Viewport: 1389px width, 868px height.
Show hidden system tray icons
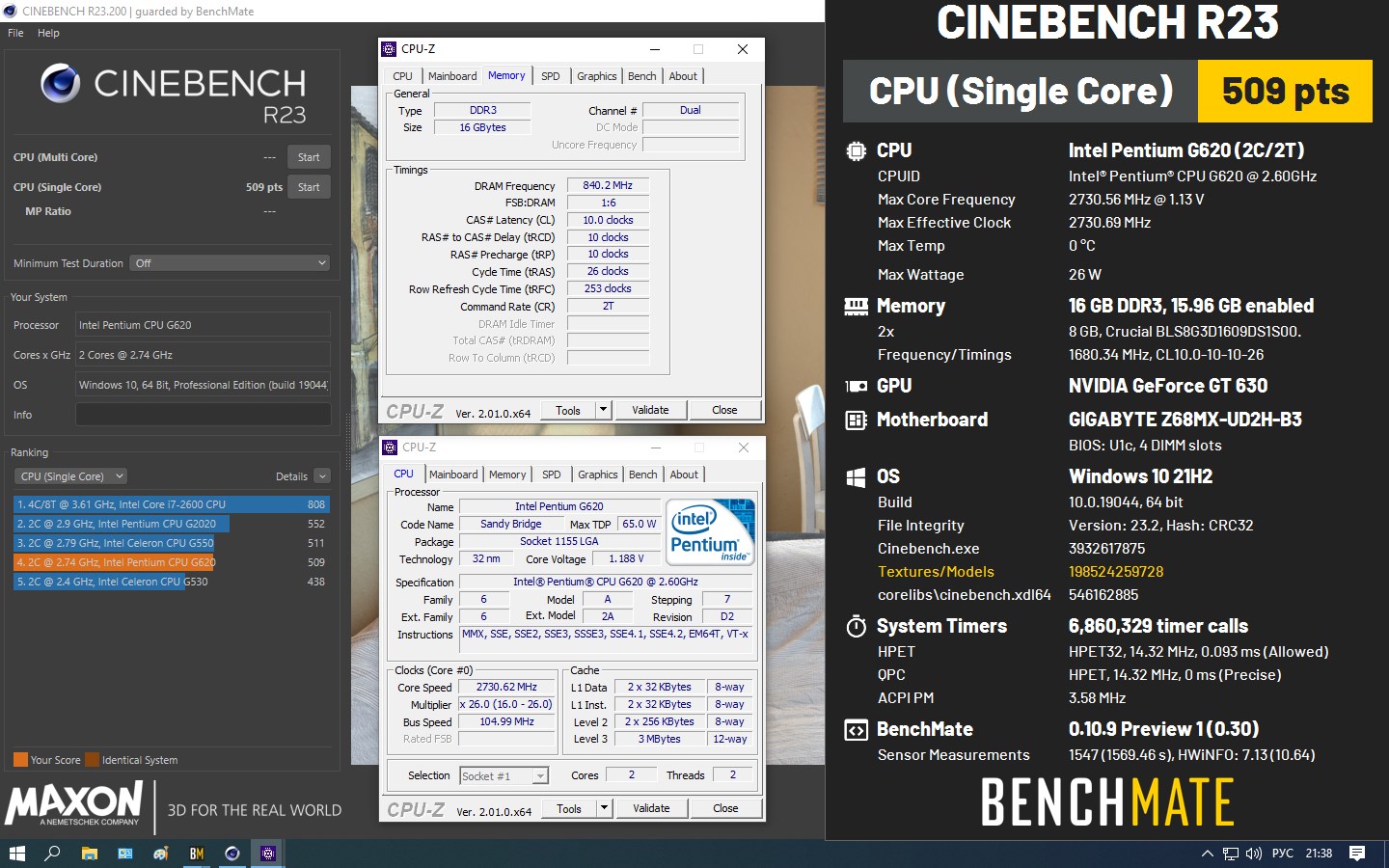[x=1207, y=854]
